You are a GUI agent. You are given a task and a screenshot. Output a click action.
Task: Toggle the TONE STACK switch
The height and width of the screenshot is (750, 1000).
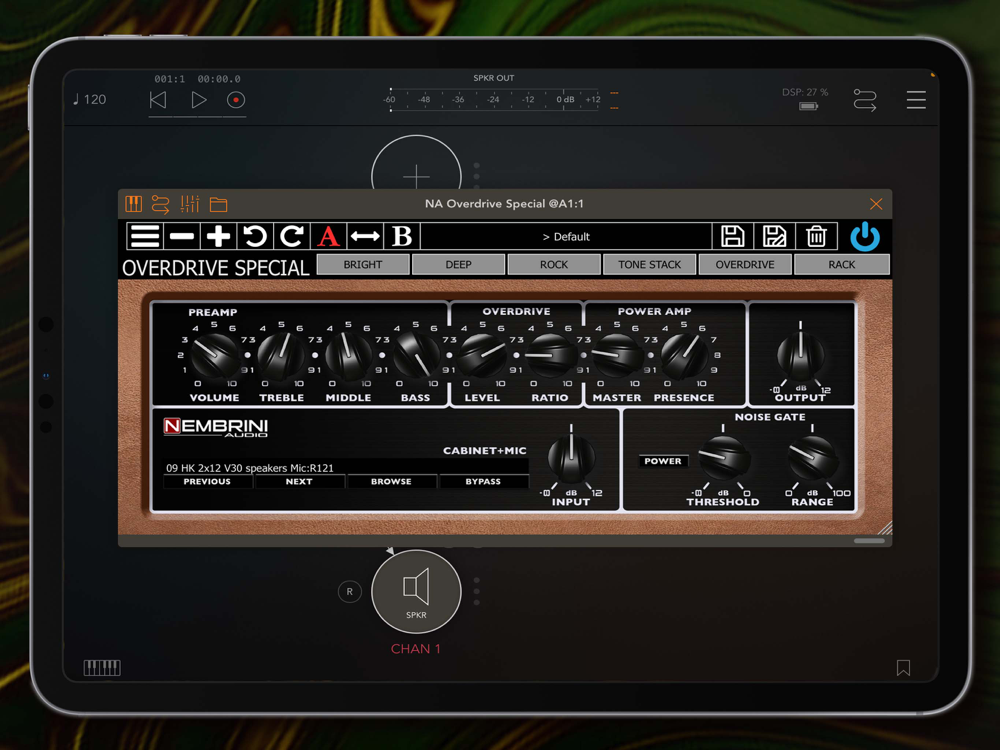(x=649, y=265)
